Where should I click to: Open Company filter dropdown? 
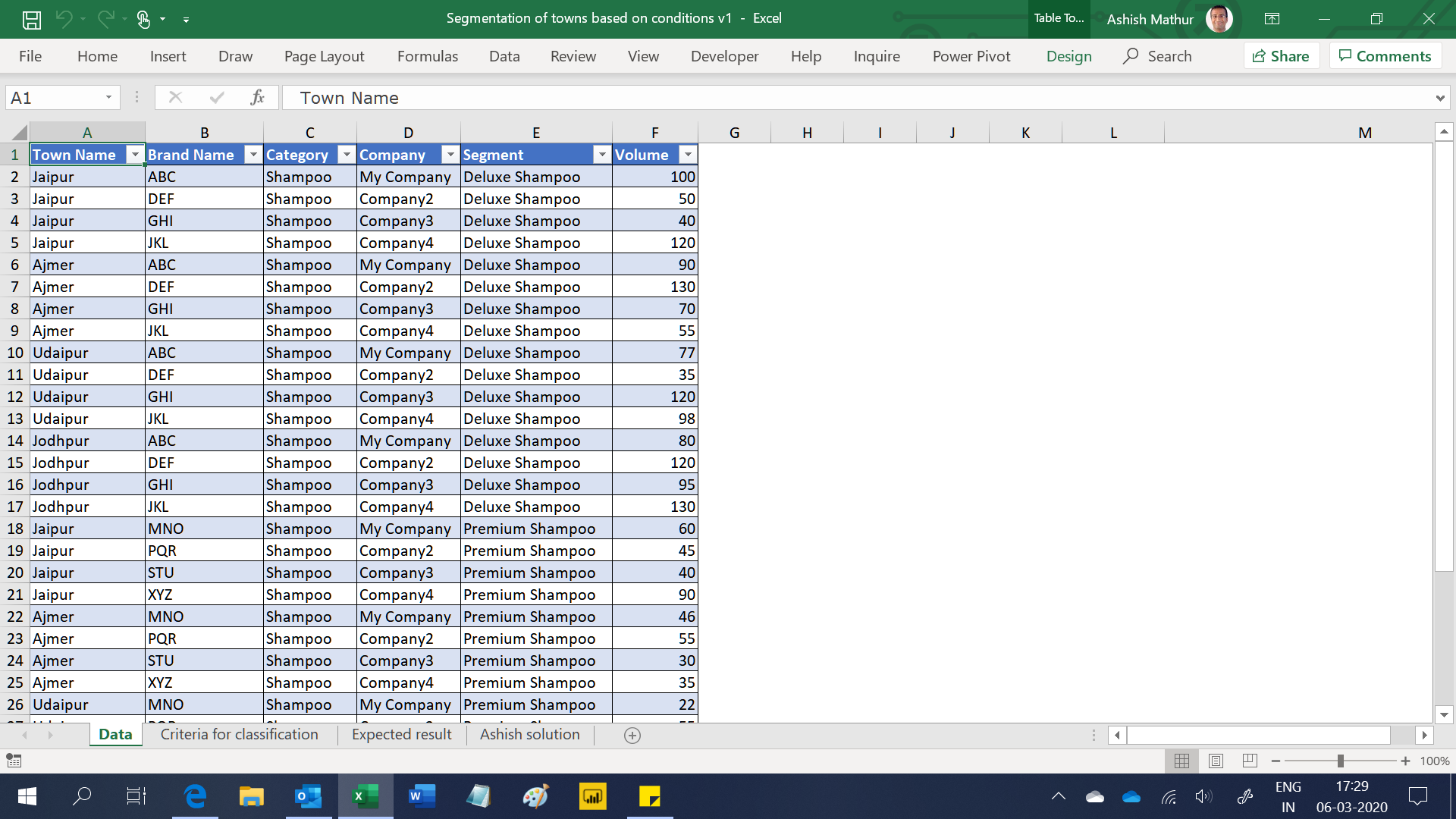click(x=450, y=155)
